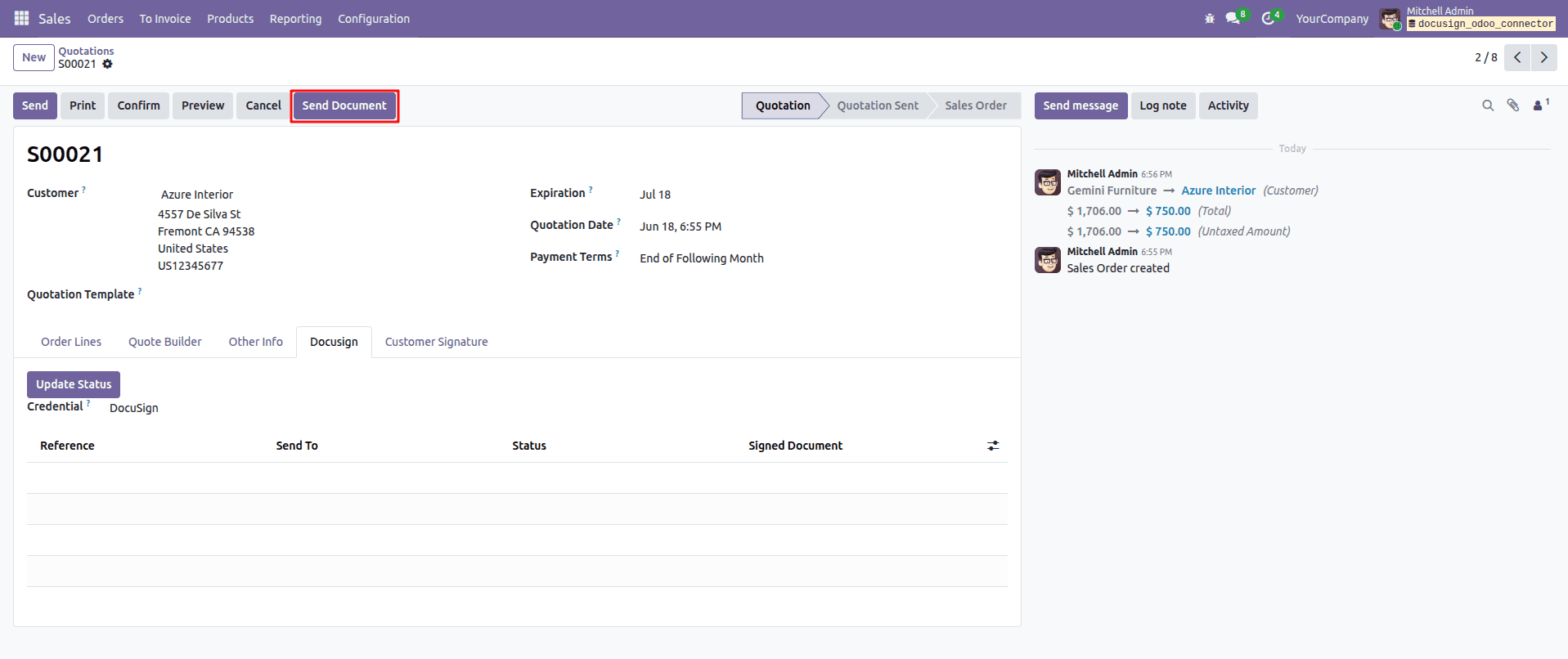This screenshot has width=1568, height=659.
Task: Click the gear icon beside S00021
Action: click(x=107, y=64)
